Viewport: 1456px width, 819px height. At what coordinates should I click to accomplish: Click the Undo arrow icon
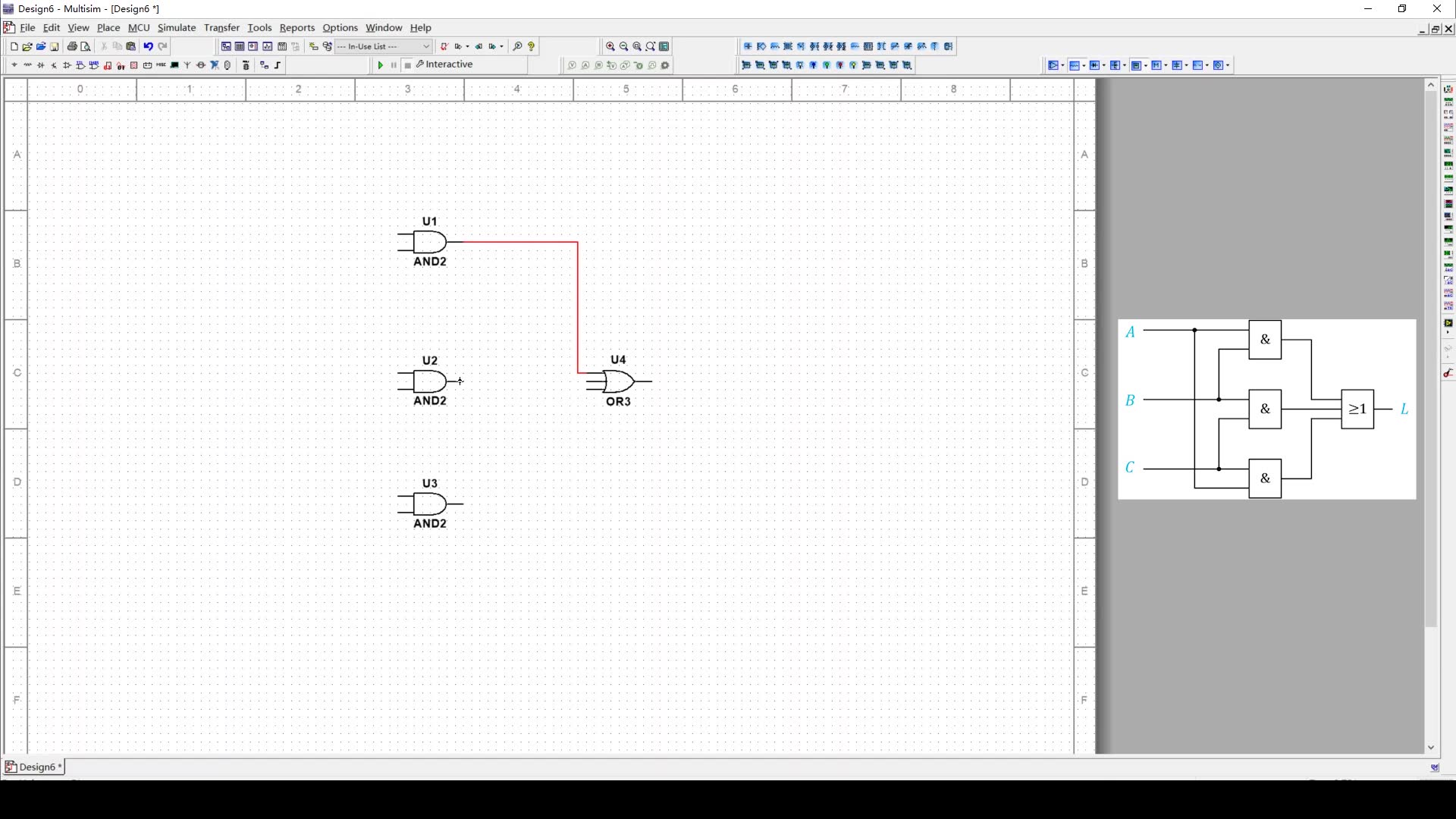point(149,46)
